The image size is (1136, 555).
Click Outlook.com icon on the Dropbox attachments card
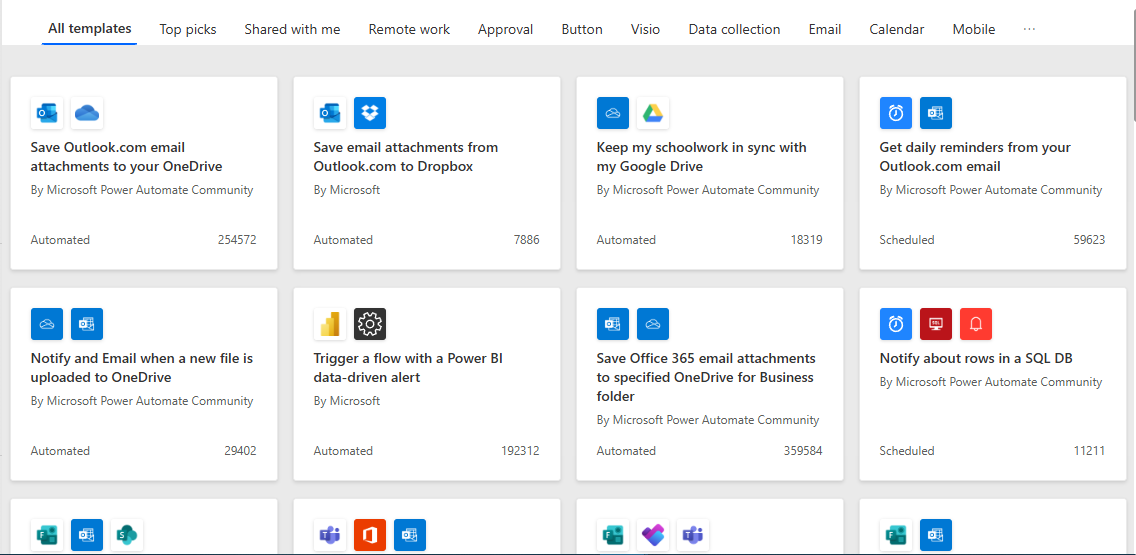(330, 113)
